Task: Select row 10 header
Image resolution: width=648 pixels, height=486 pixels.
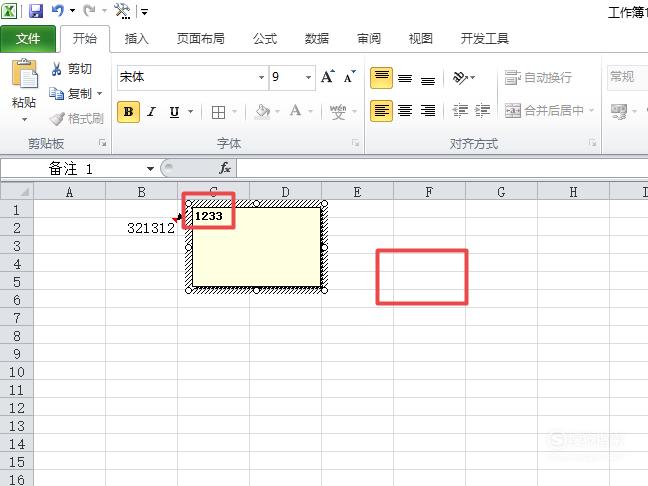Action: 17,372
